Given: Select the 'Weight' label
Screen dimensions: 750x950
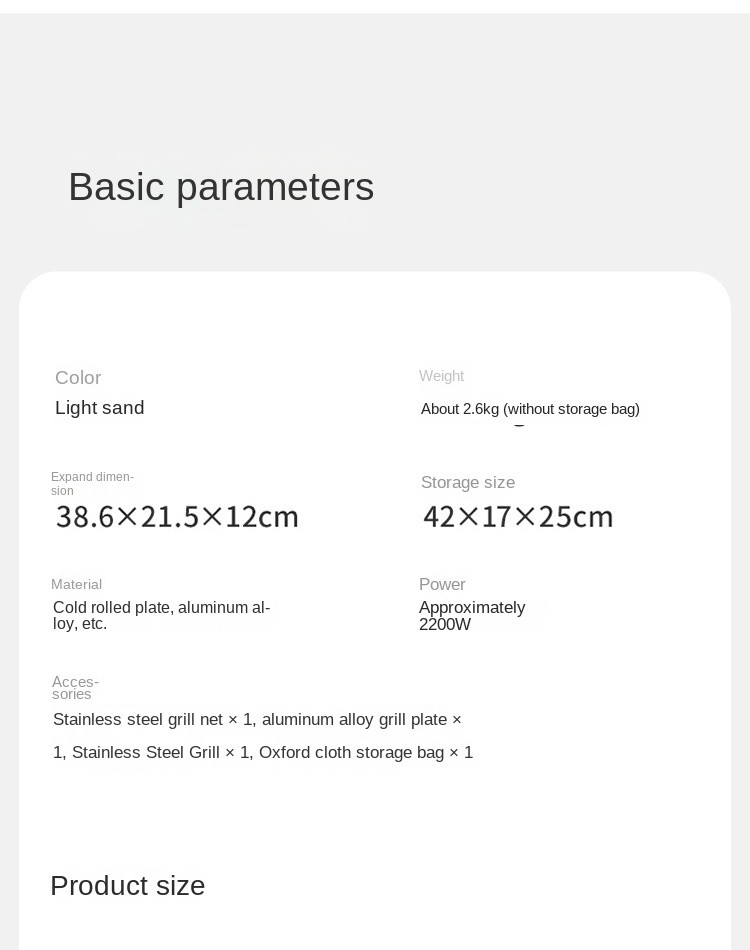Looking at the screenshot, I should 441,376.
